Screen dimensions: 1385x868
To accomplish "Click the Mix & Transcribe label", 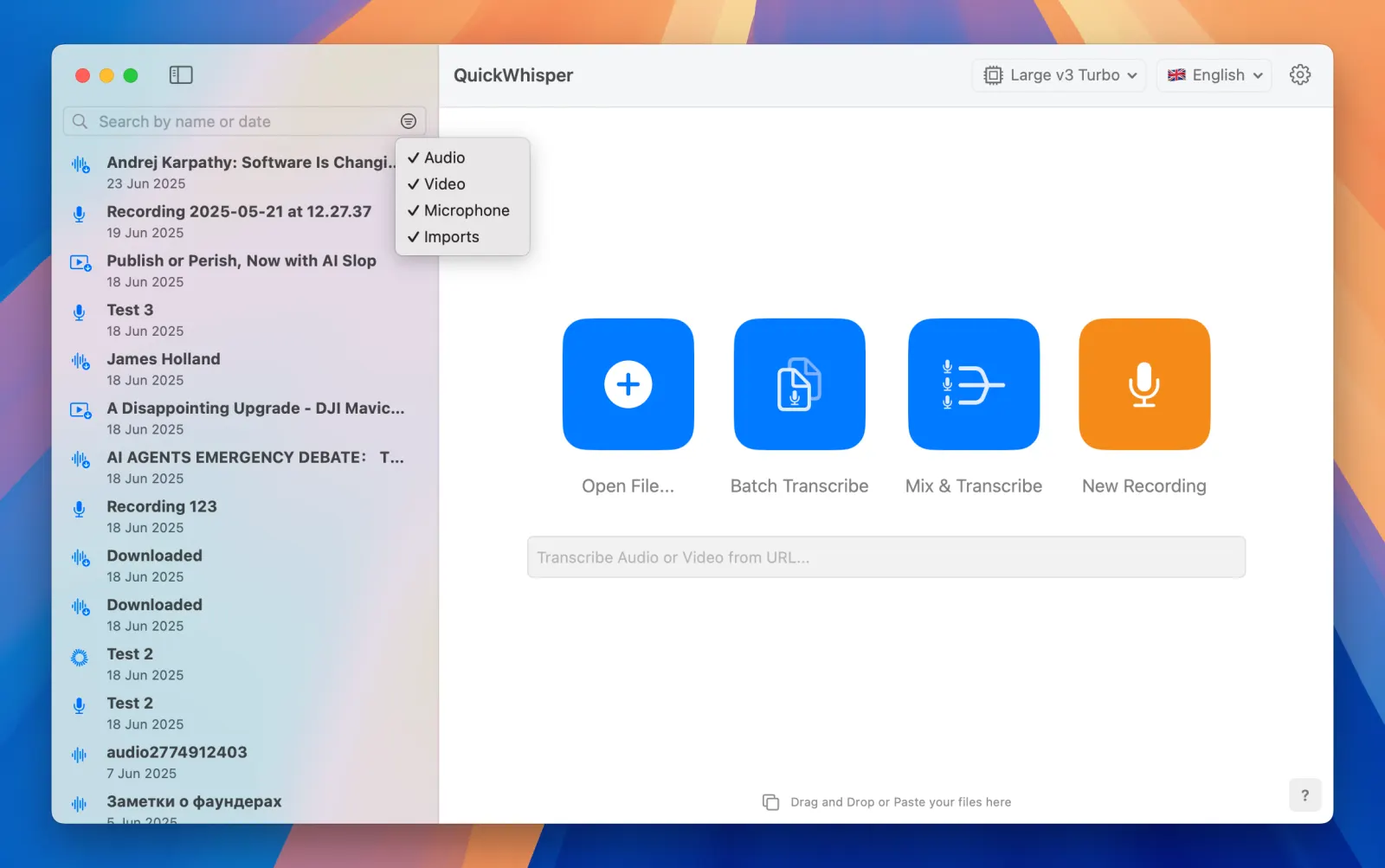I will click(974, 486).
